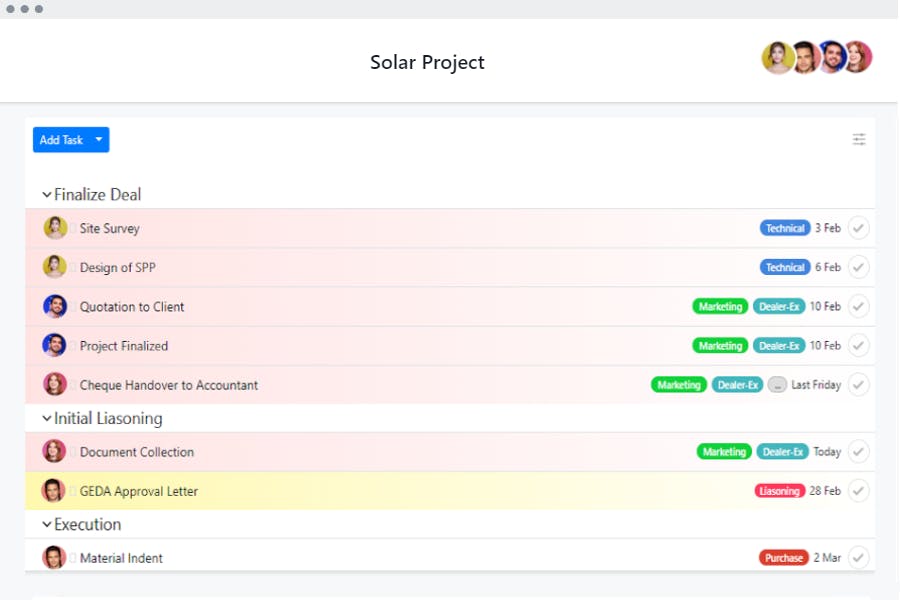
Task: Open the Add Task dropdown arrow
Action: (x=99, y=140)
